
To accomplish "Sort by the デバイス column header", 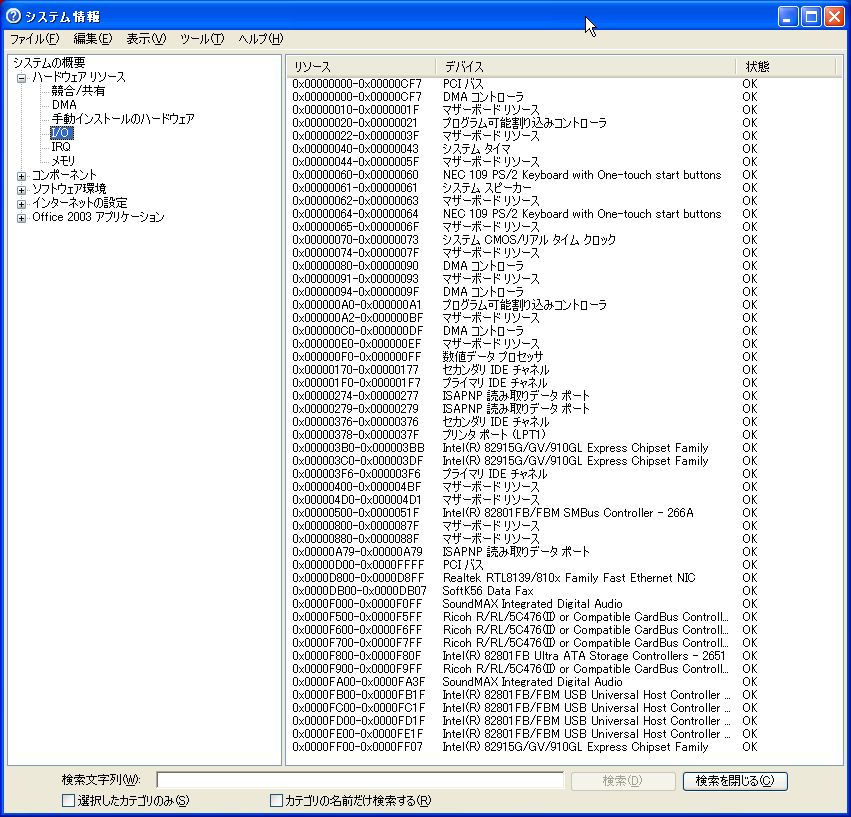I will click(x=585, y=66).
